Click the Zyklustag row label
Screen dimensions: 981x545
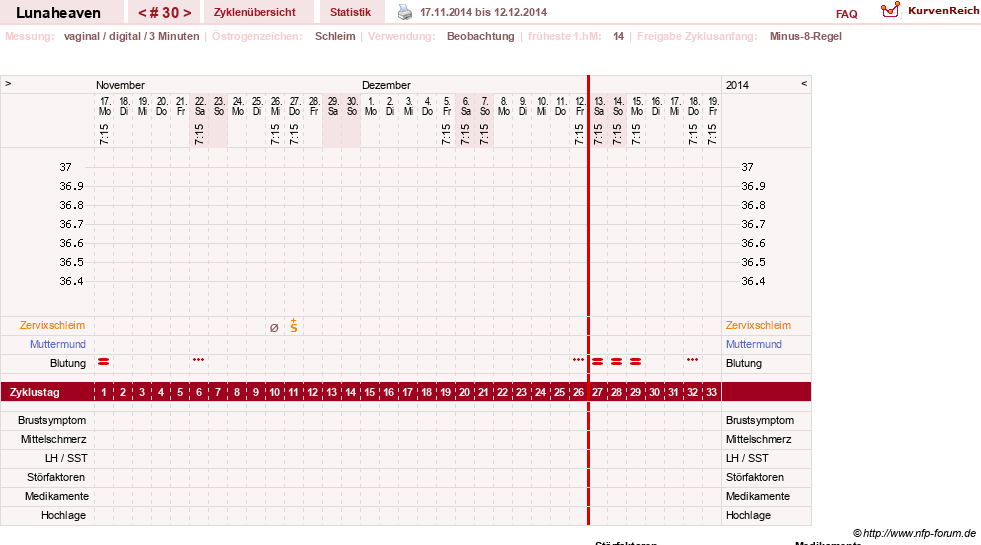35,392
